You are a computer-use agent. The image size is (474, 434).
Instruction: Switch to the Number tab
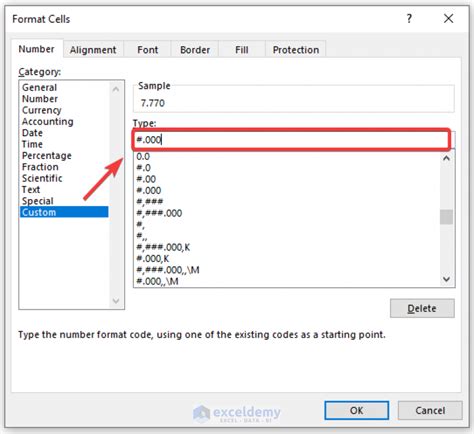[36, 49]
